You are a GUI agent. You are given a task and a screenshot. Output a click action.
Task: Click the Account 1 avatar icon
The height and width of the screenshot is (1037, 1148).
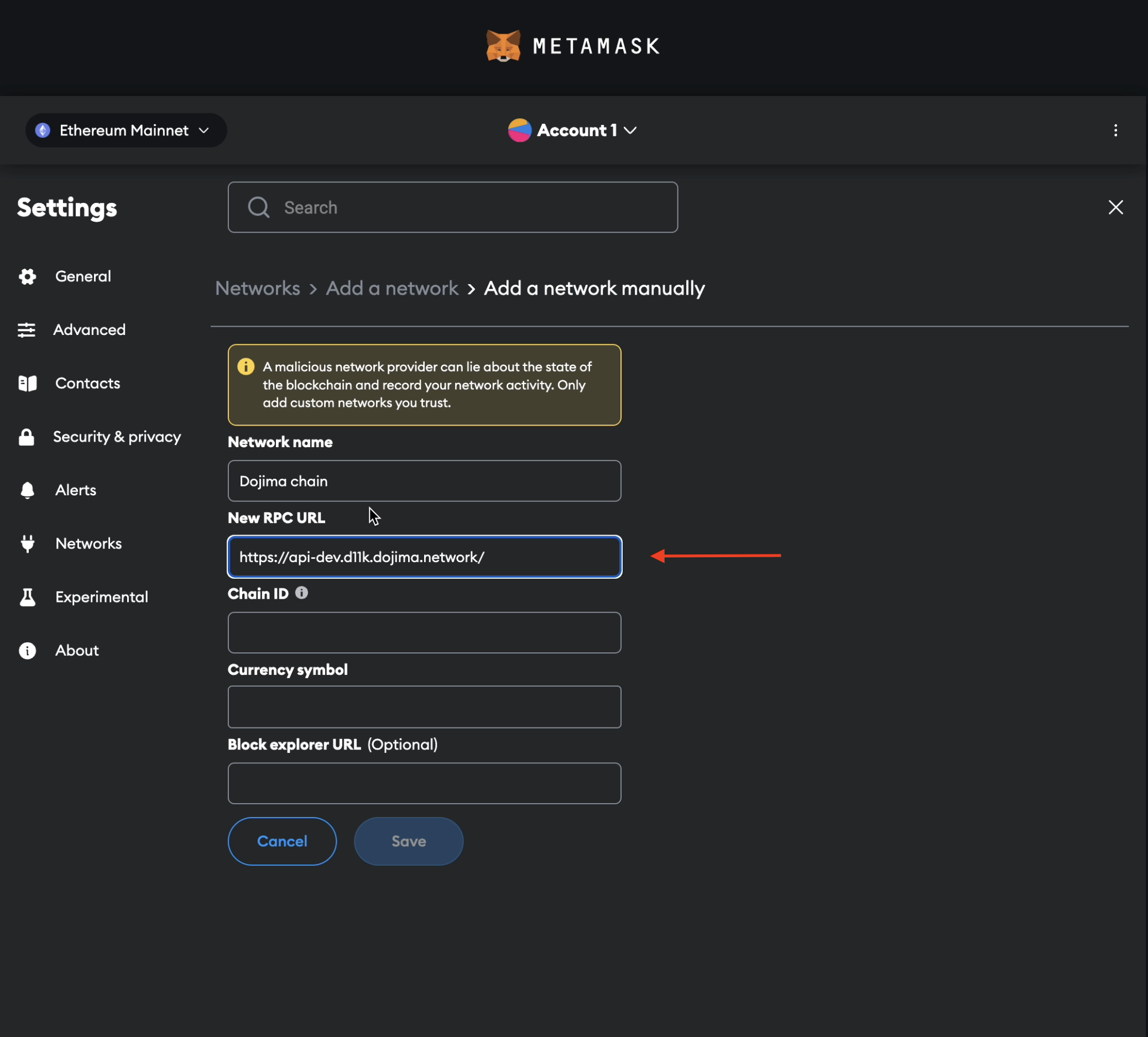coord(519,130)
